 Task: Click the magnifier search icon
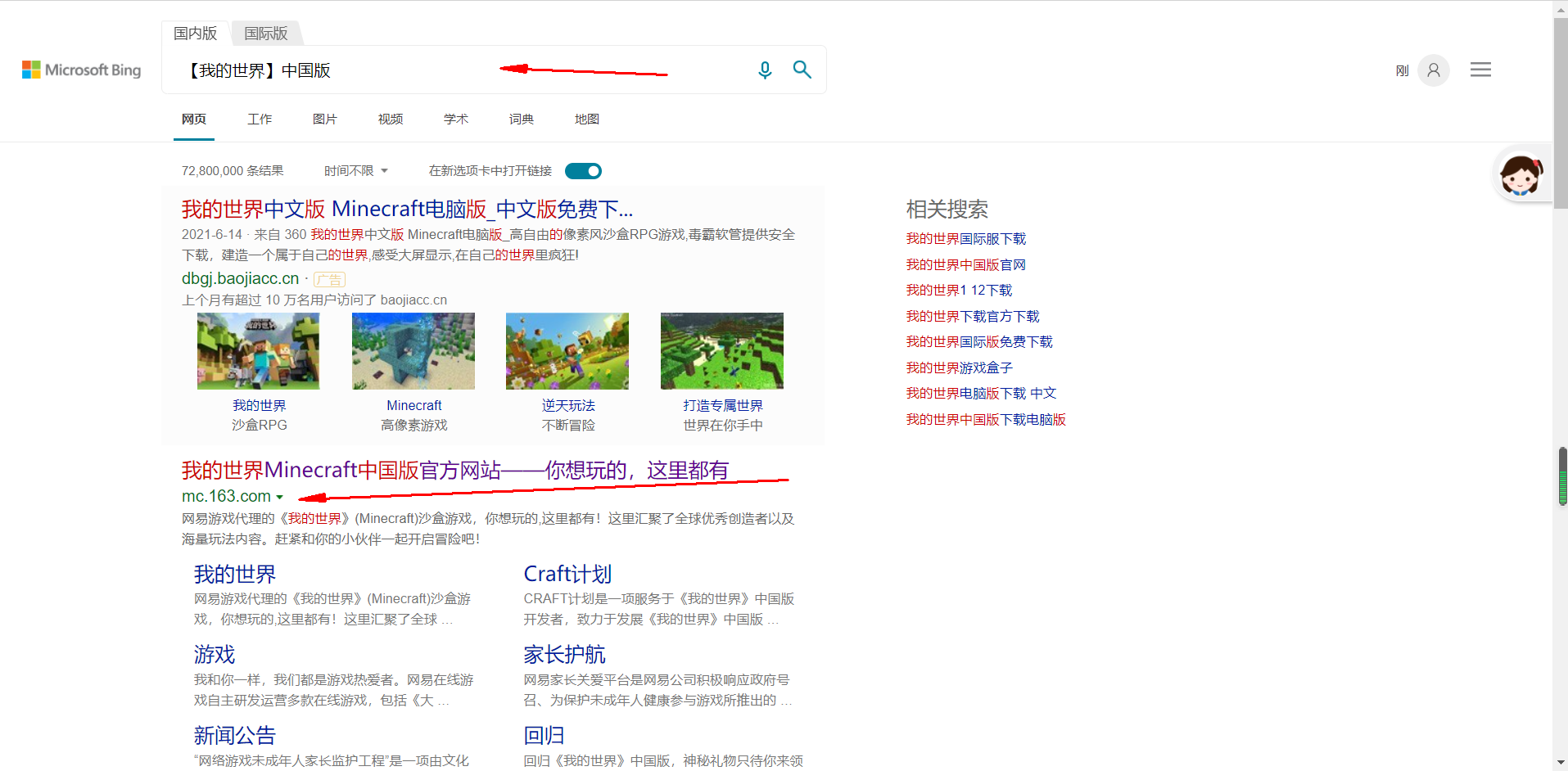click(x=802, y=70)
